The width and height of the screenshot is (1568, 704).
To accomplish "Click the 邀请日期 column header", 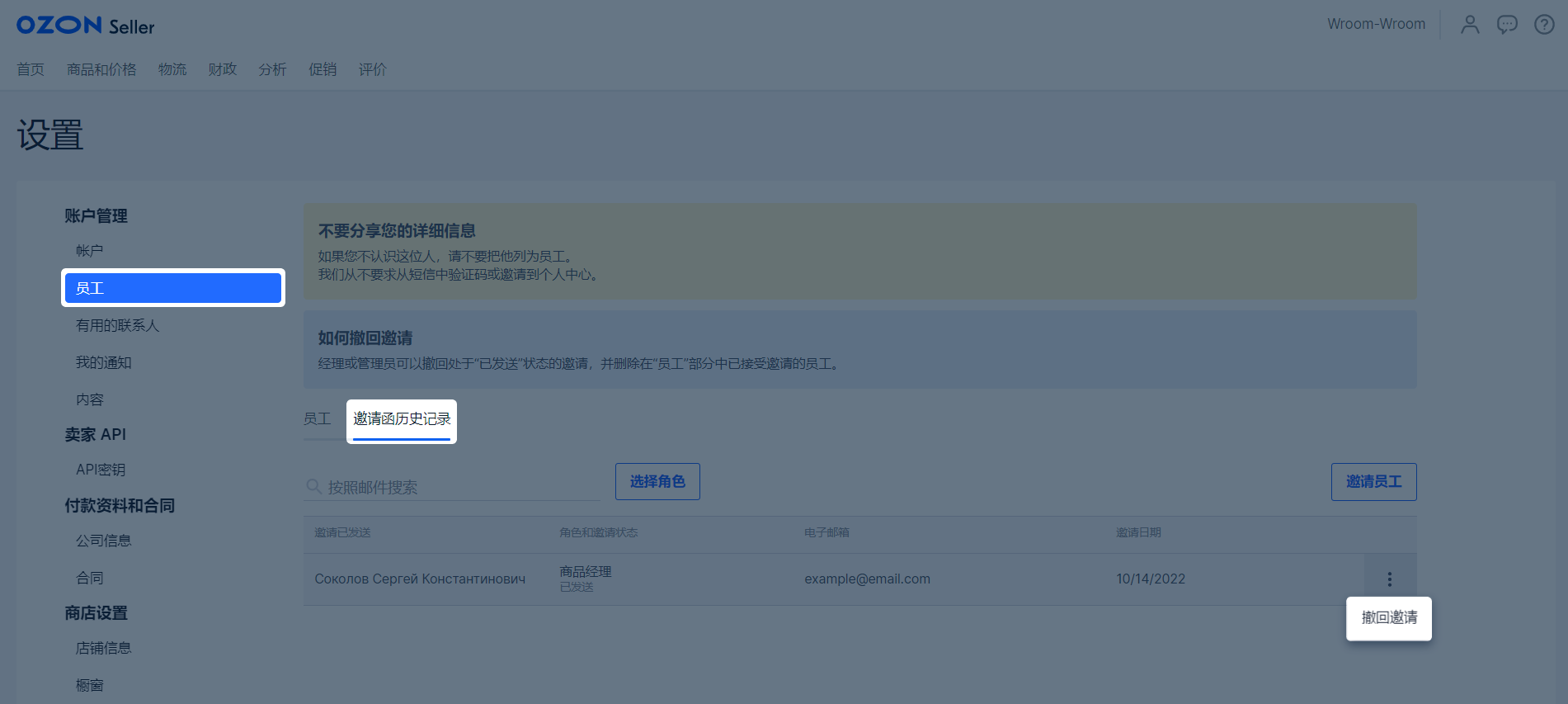I will 1138,533.
